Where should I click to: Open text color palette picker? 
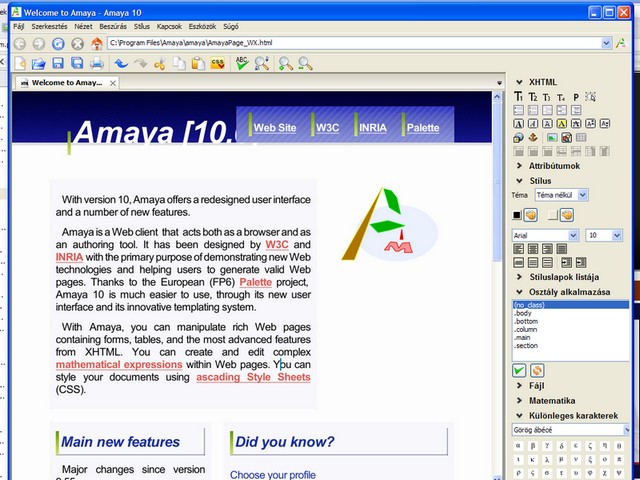(x=531, y=215)
